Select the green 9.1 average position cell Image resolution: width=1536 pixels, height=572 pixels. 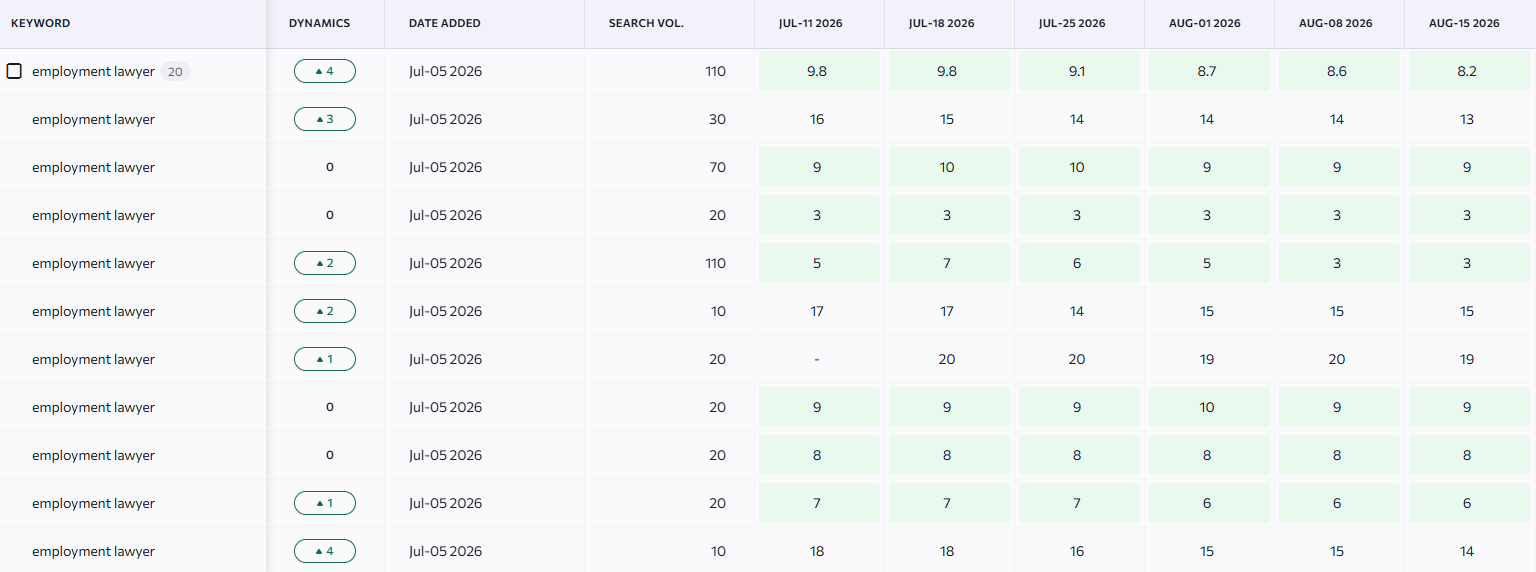(1079, 72)
